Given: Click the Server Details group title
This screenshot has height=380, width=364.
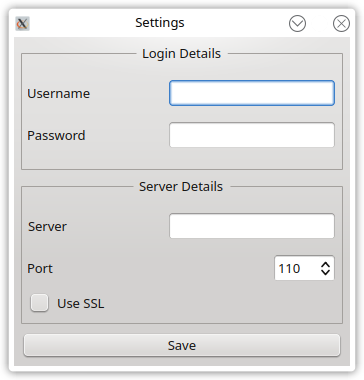Looking at the screenshot, I should coord(181,187).
